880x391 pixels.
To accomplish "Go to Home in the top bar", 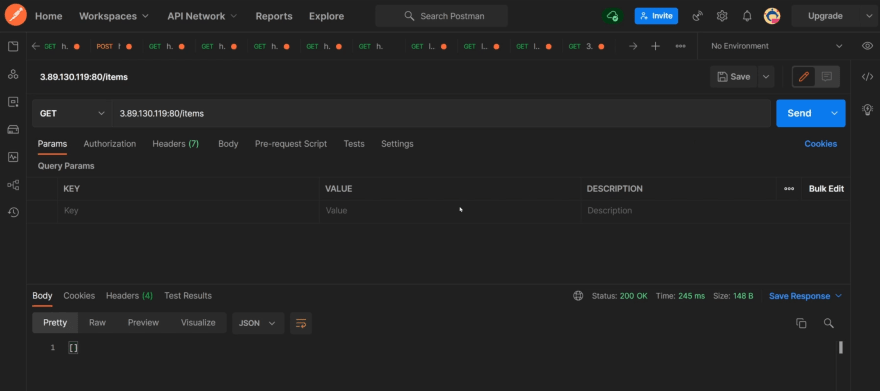I will [49, 16].
